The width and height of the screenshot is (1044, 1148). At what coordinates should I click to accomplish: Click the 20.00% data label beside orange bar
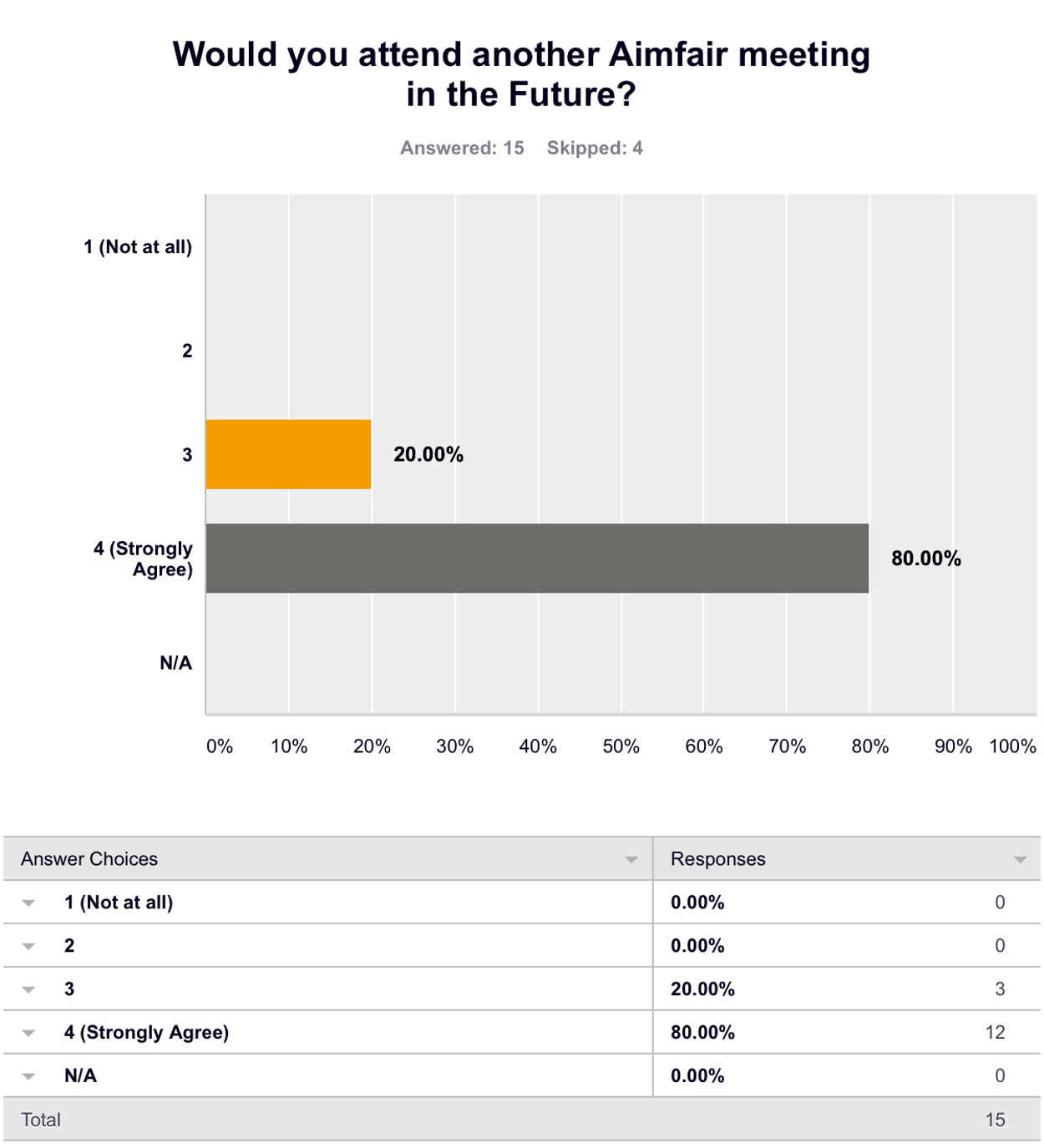click(428, 454)
